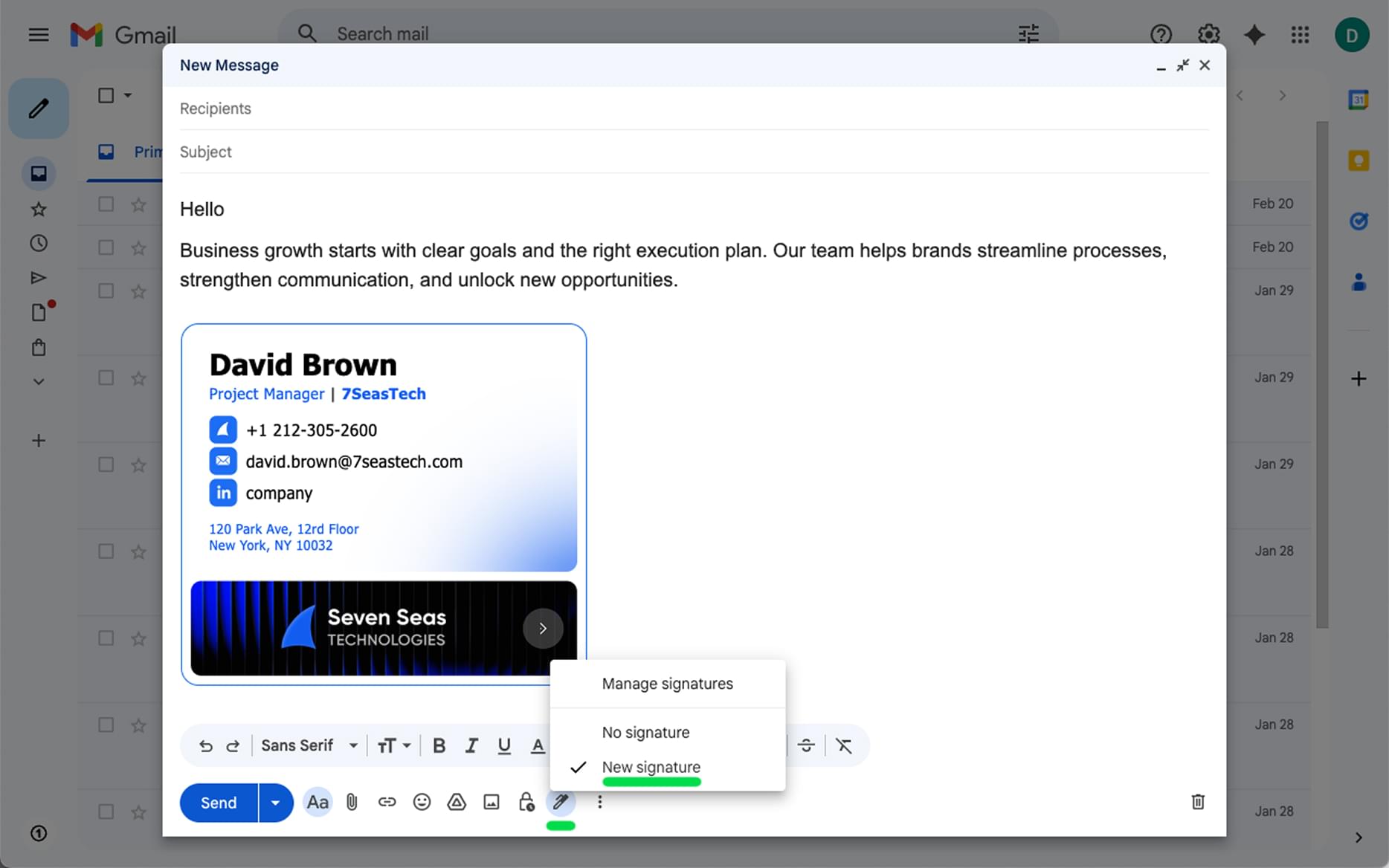Open select-all dropdown arrow
The height and width of the screenshot is (868, 1389).
click(128, 95)
